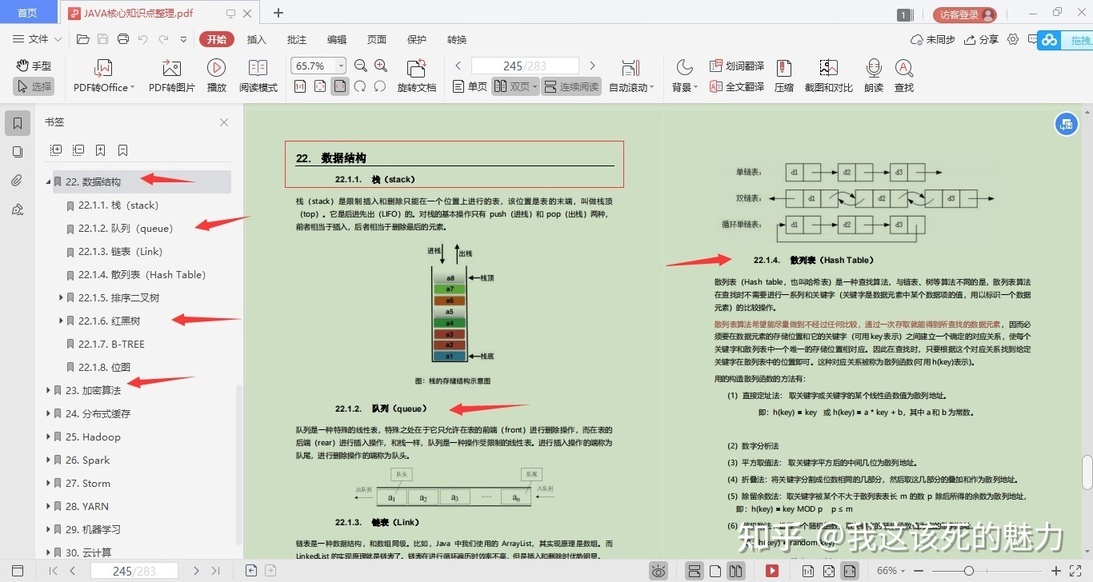This screenshot has height=582, width=1093.
Task: Expand all bookmarks icon in 书签 panel
Action: pos(56,150)
